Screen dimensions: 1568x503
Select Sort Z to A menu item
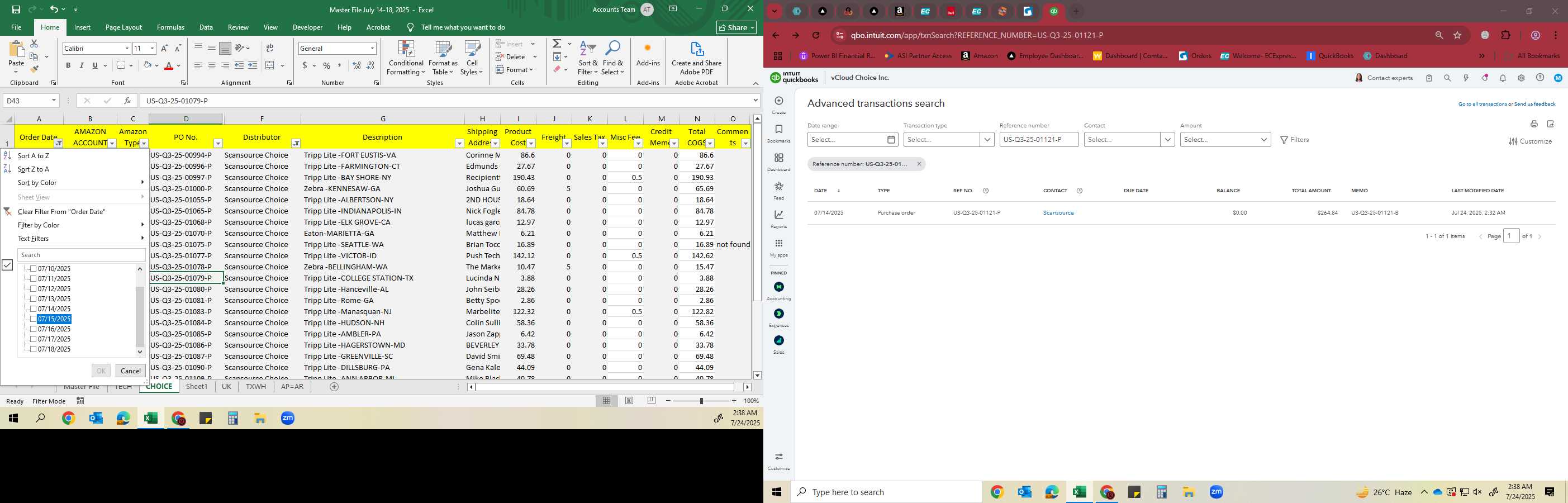[34, 169]
